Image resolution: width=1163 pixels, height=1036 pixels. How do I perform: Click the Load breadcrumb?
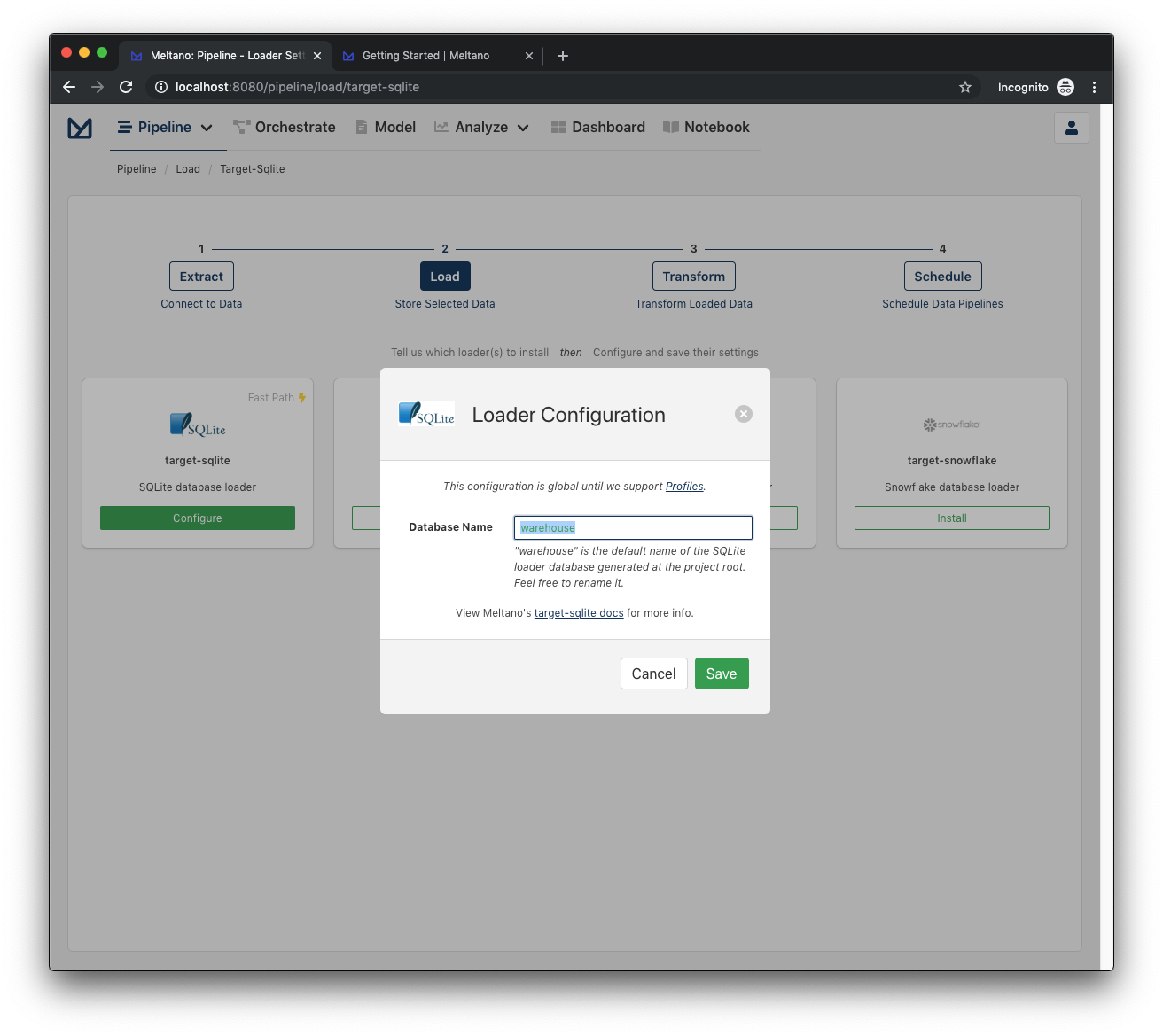tap(188, 169)
